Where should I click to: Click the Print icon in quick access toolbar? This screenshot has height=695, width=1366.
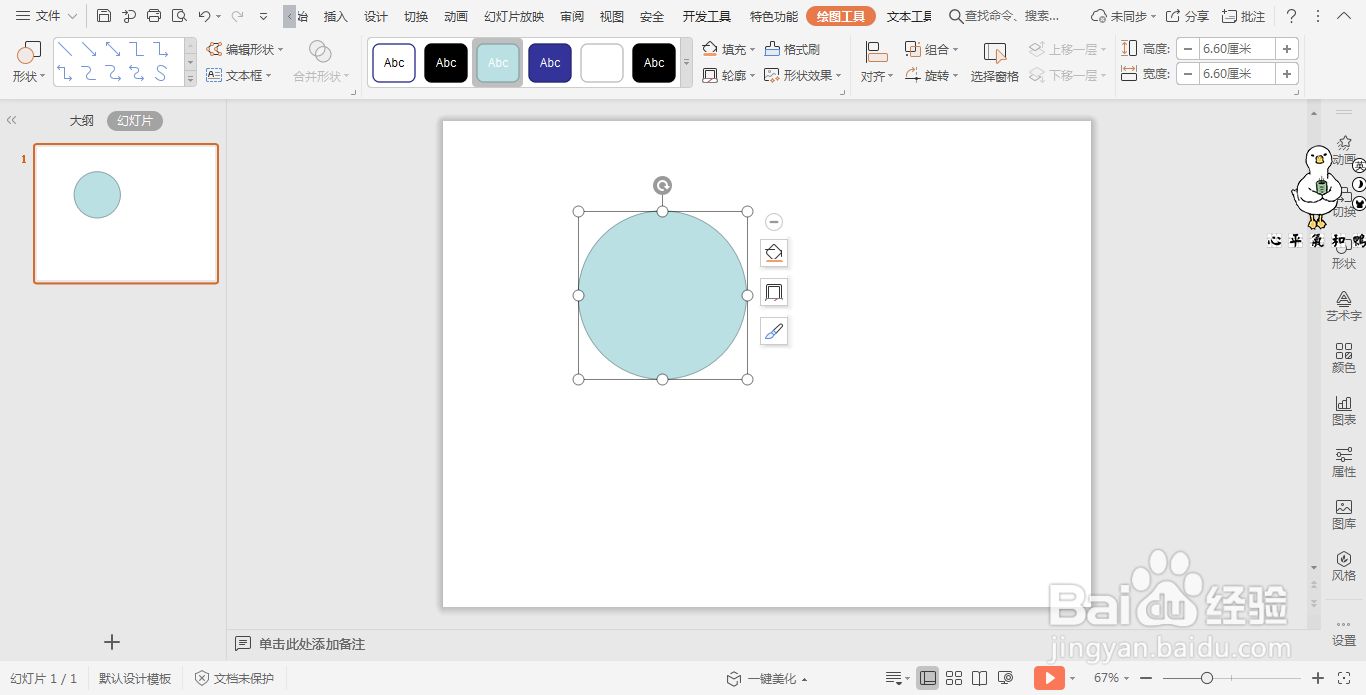point(154,16)
